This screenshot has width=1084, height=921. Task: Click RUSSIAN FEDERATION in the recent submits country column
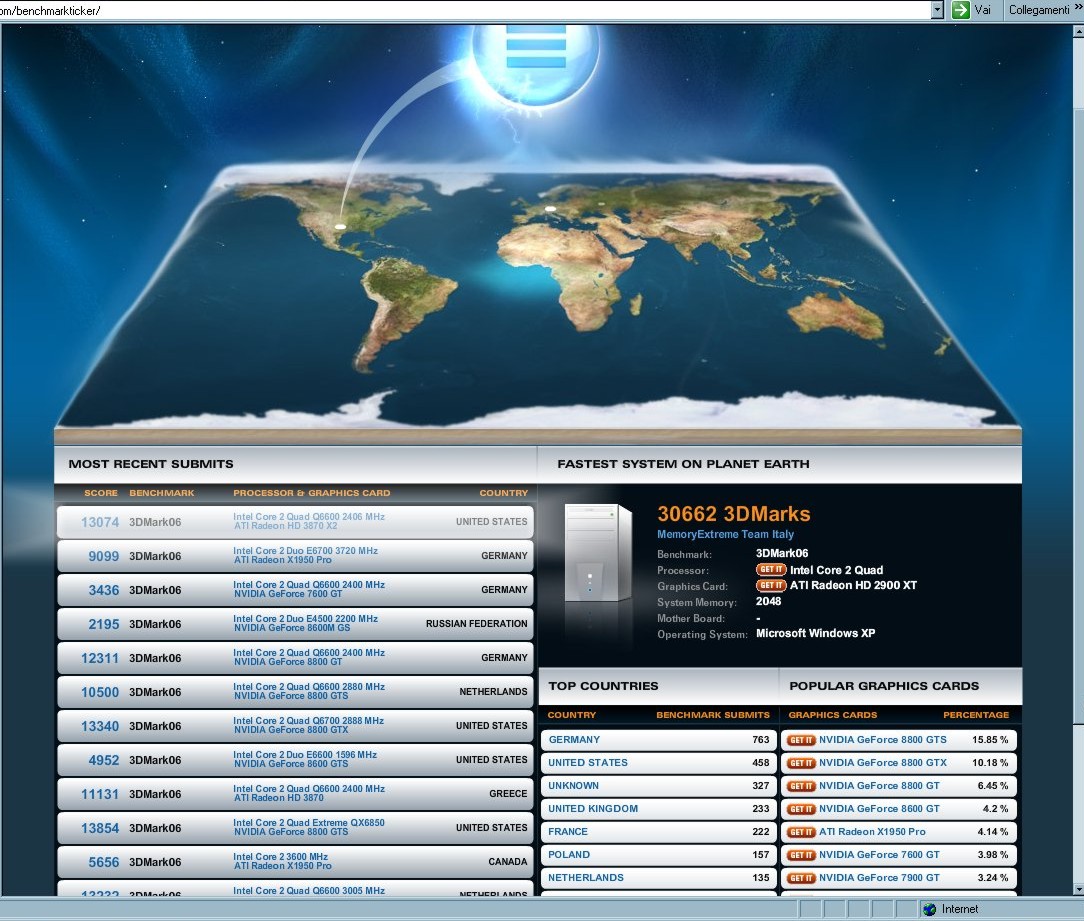click(x=476, y=624)
